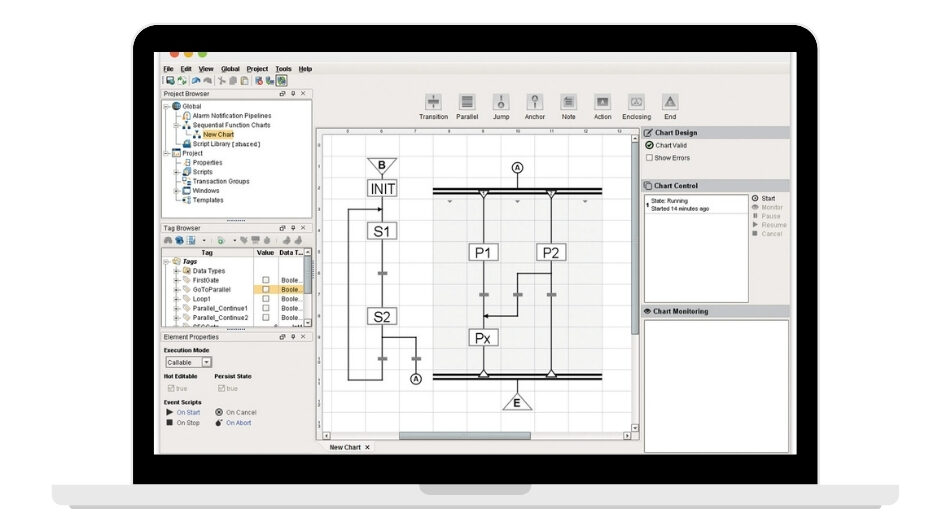Pick the Jump element icon

pos(501,103)
